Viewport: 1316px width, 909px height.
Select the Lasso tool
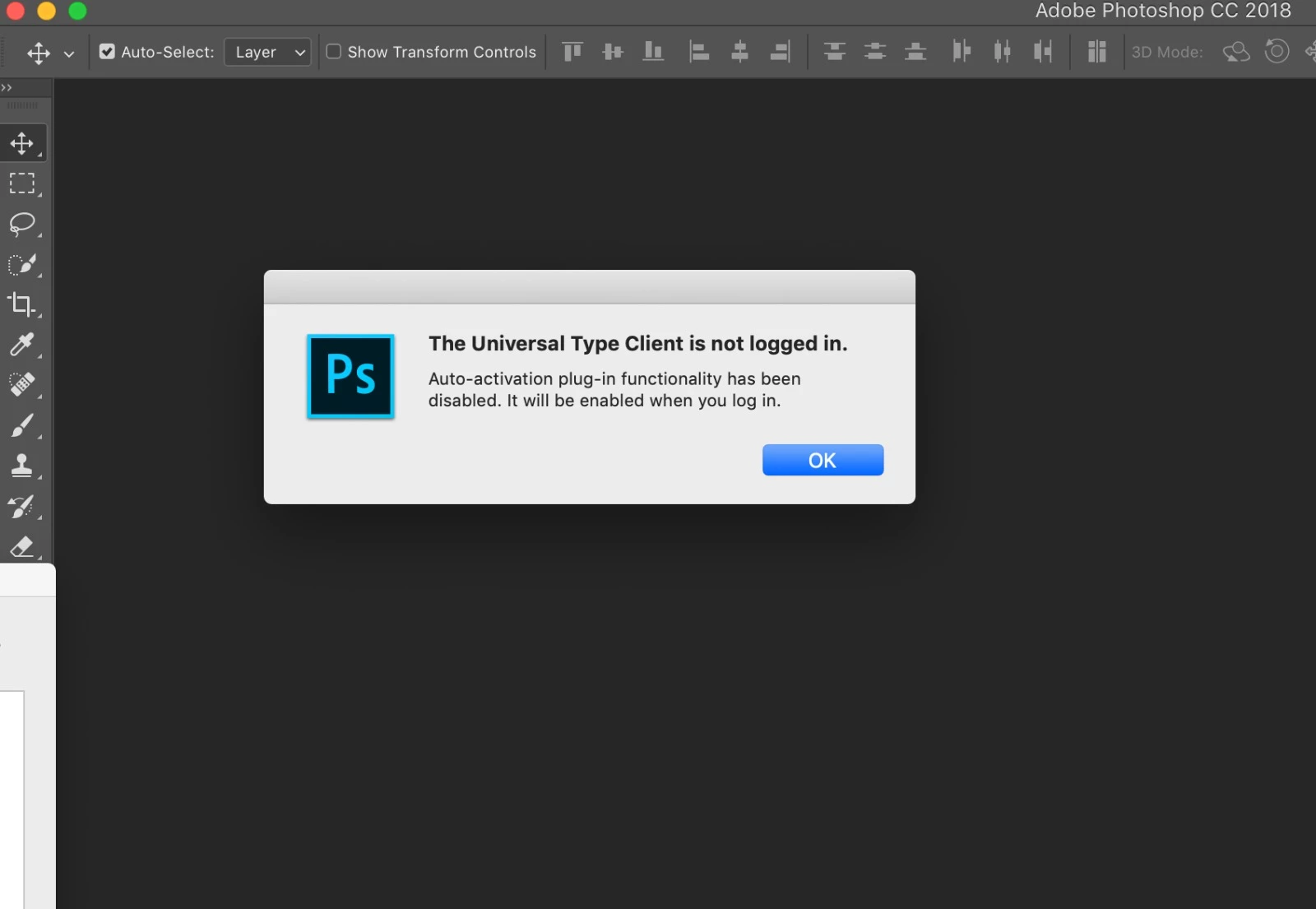(23, 224)
